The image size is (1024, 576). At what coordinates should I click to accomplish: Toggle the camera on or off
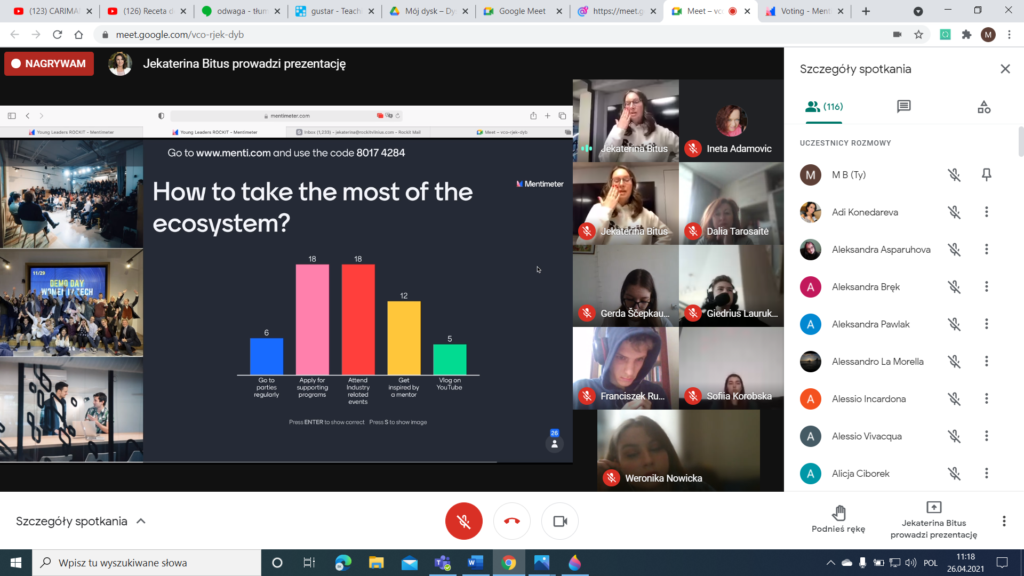click(x=560, y=521)
